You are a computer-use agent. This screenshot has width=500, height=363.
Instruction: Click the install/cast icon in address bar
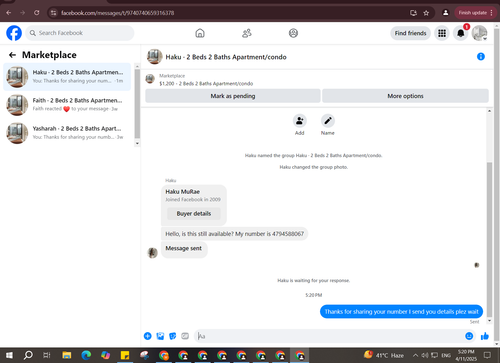coord(413,13)
